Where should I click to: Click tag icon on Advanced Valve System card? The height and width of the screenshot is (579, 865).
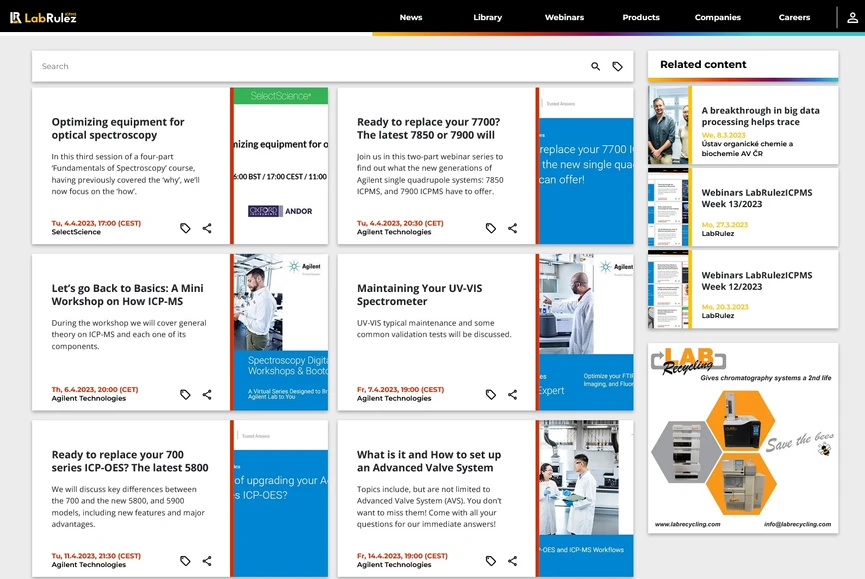490,561
